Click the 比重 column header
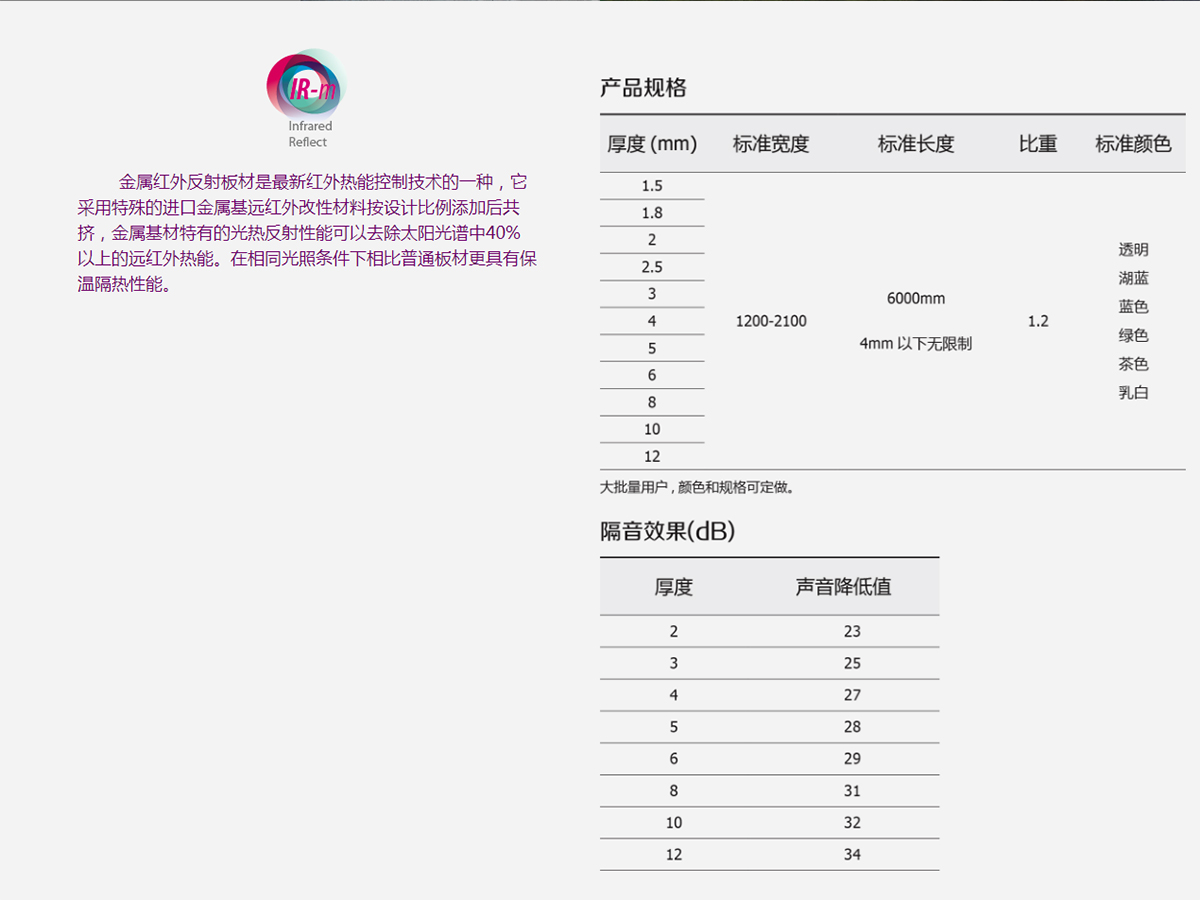Screen dimensions: 1200x900 [1038, 144]
